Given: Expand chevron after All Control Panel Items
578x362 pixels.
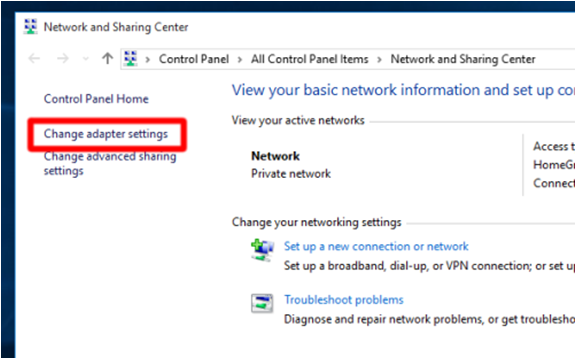Looking at the screenshot, I should [x=379, y=59].
